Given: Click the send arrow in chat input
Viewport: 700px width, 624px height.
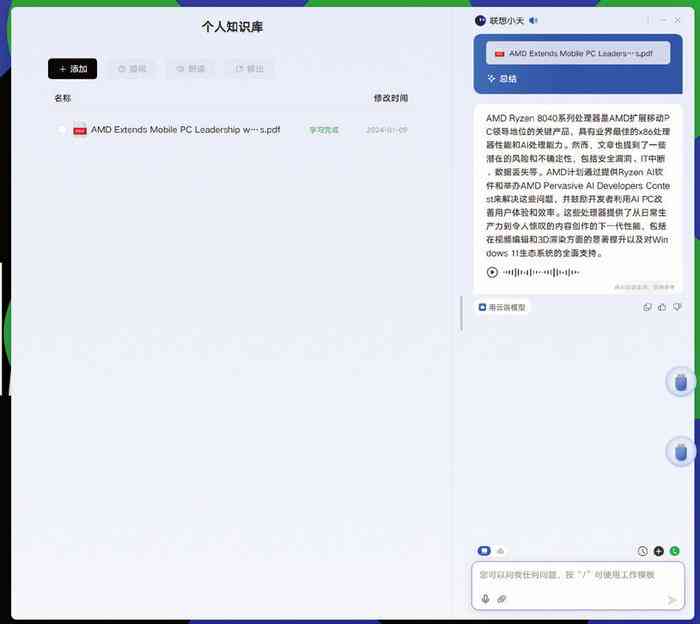Looking at the screenshot, I should (672, 599).
